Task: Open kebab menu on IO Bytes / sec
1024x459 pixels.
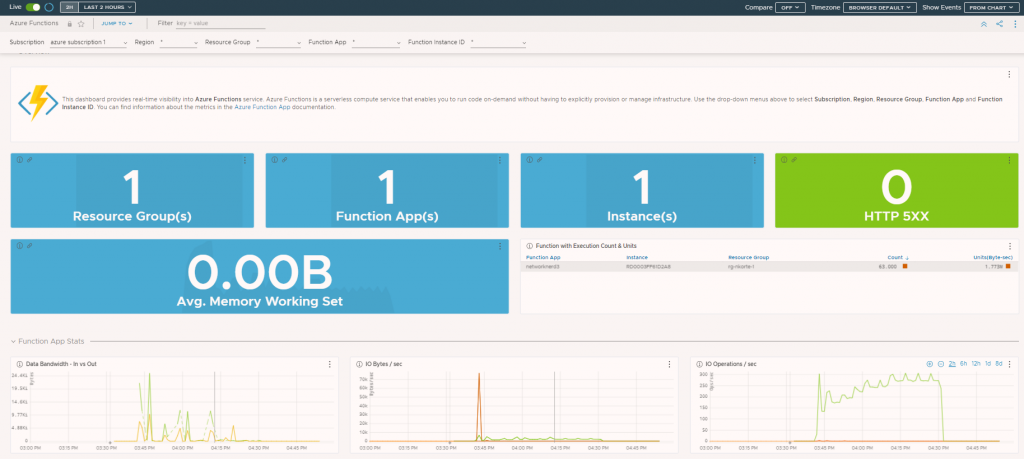Action: coord(669,364)
